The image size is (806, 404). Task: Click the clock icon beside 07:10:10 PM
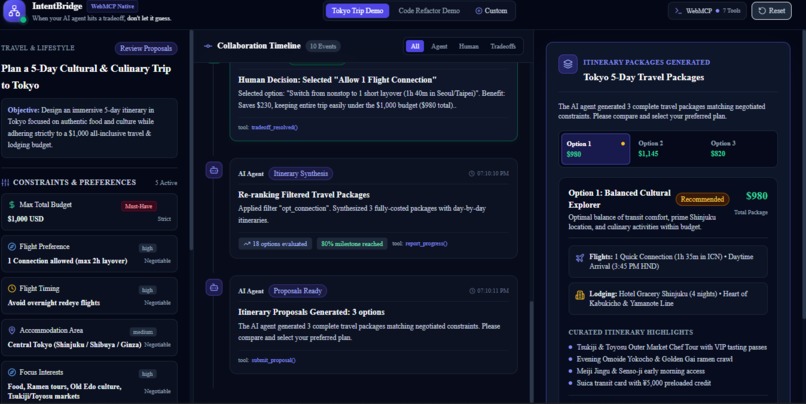pos(471,174)
